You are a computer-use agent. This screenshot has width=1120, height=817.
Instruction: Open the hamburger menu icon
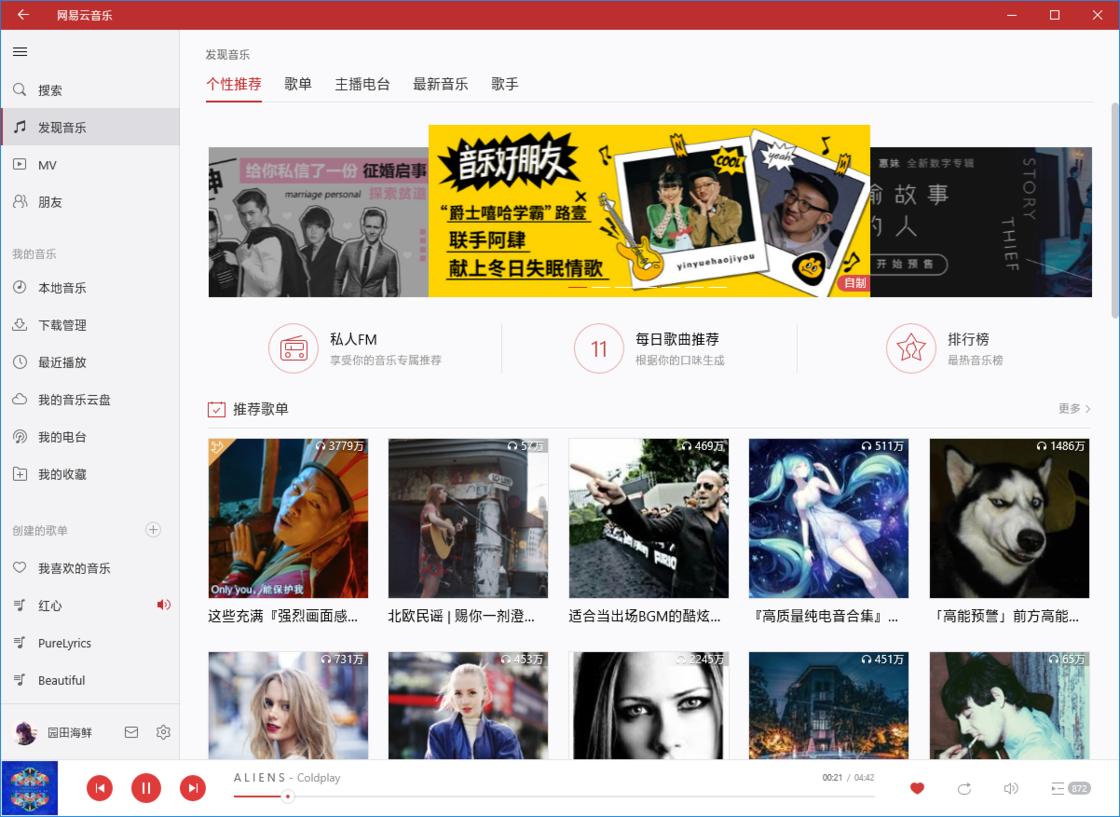[20, 51]
